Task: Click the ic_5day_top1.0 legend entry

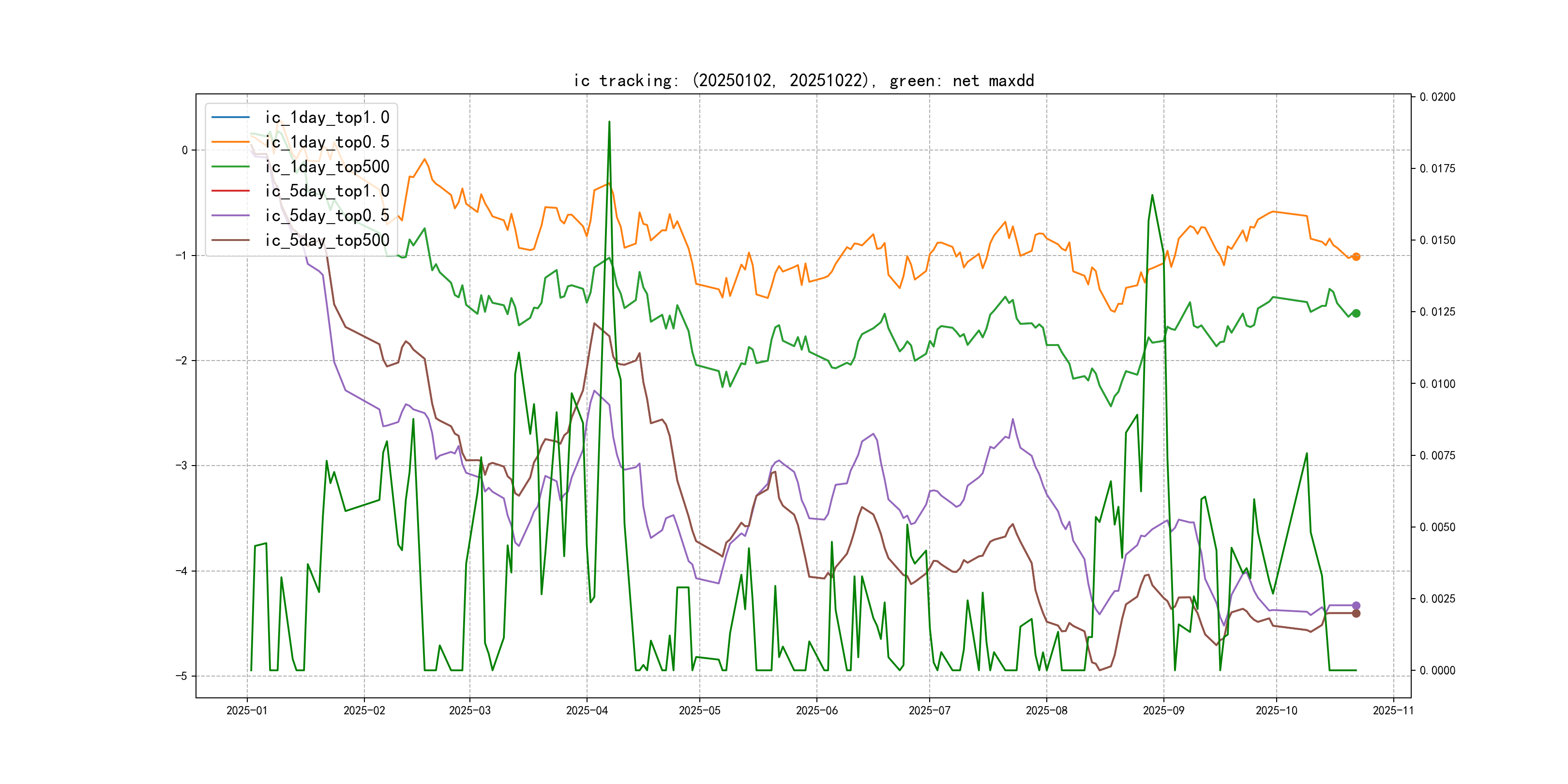Action: pyautogui.click(x=327, y=191)
